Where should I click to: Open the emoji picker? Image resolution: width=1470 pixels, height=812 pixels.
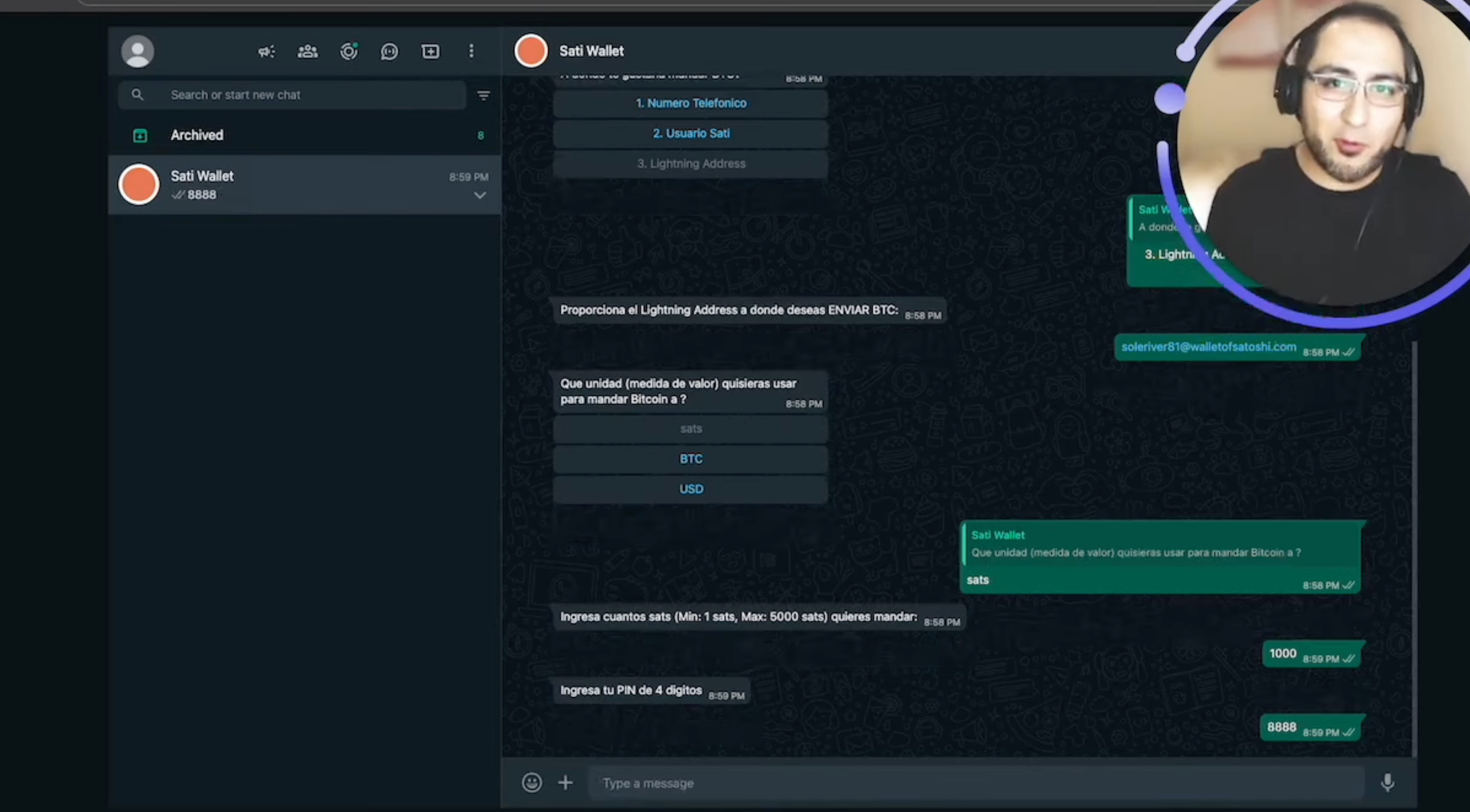[x=531, y=782]
